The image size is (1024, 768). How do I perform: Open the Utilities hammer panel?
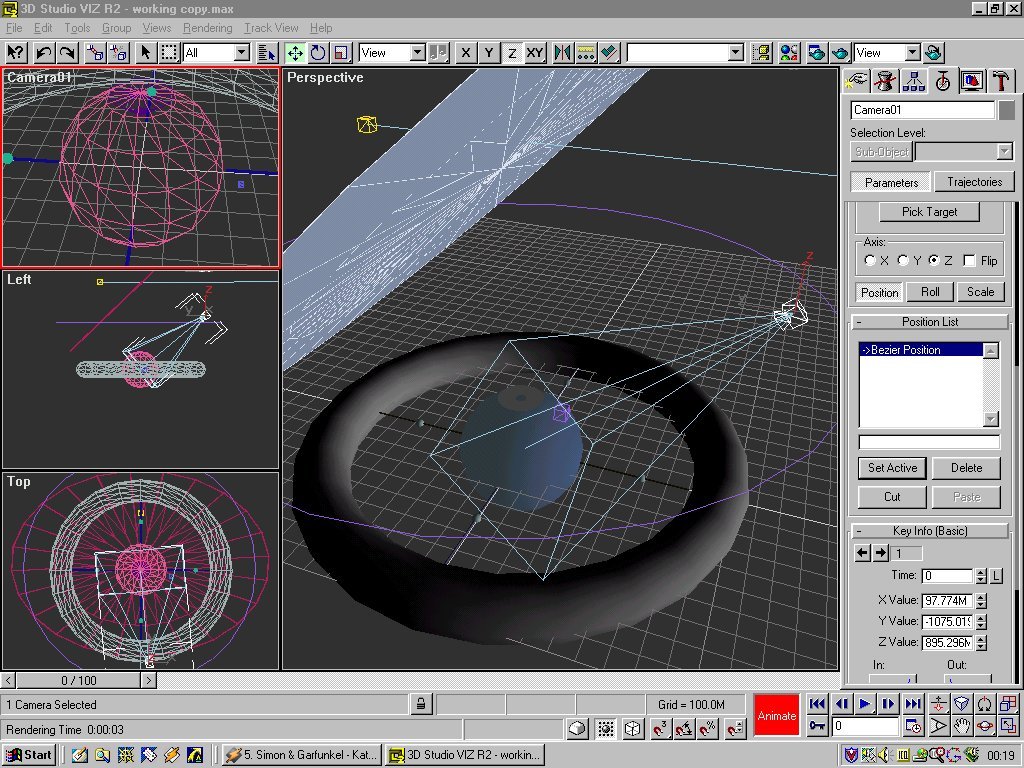pyautogui.click(x=1000, y=81)
